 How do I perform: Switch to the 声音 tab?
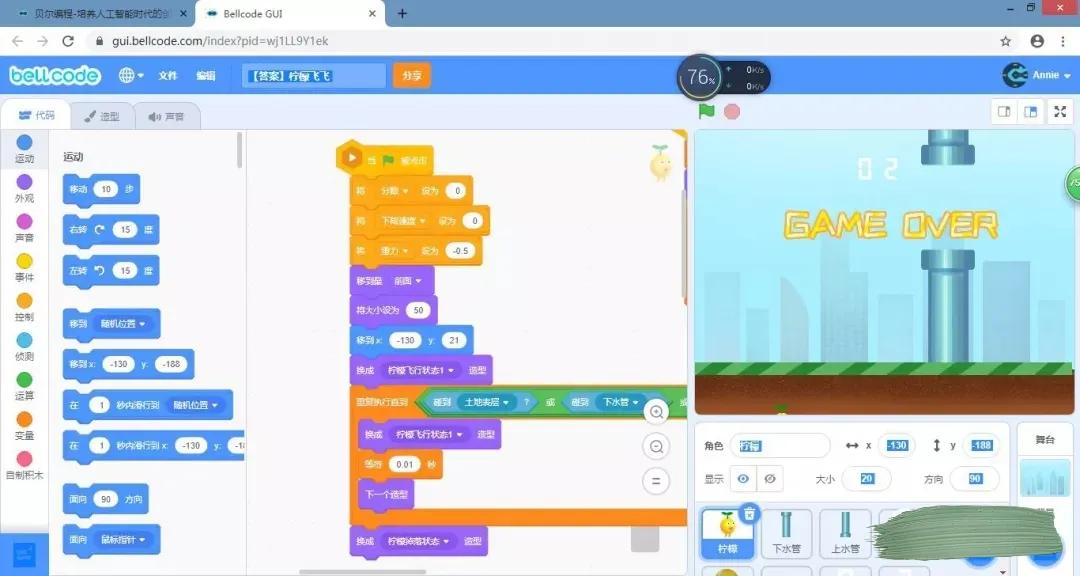coord(167,116)
